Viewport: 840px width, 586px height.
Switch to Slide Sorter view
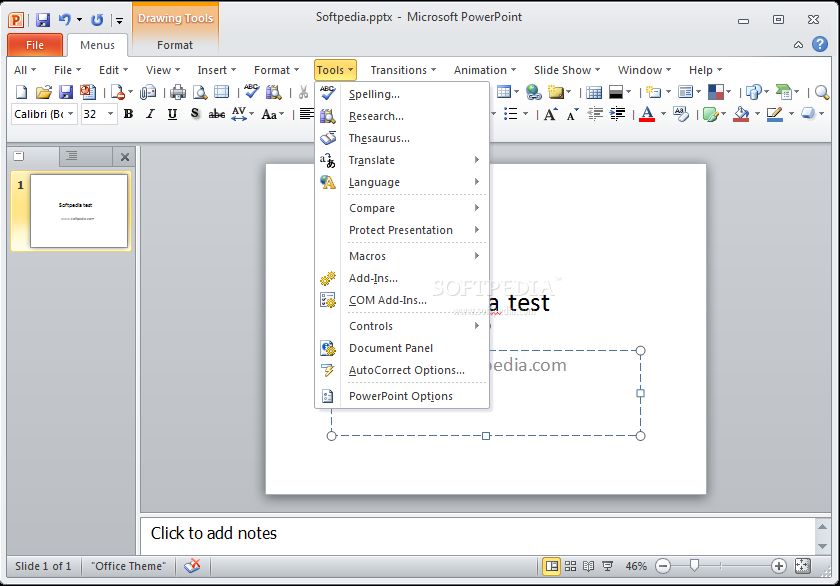[x=571, y=566]
